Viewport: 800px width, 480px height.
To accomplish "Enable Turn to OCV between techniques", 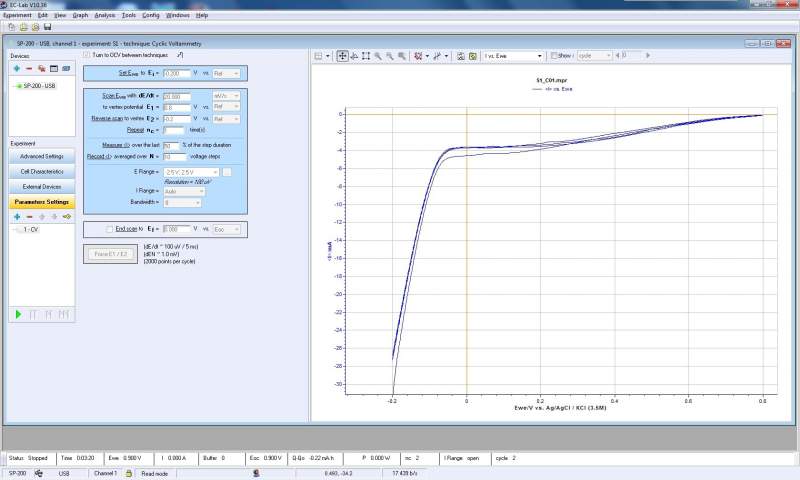I will click(86, 55).
